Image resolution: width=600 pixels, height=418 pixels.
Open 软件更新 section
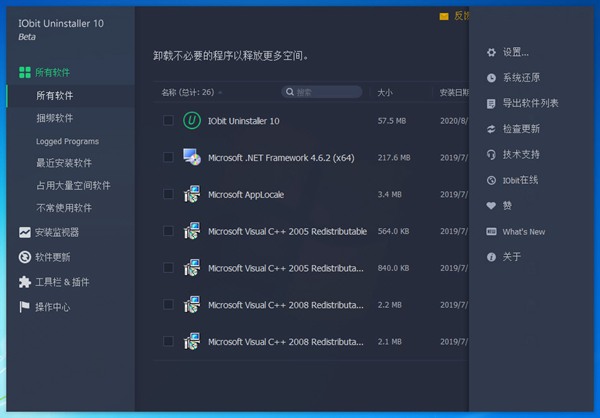52,257
